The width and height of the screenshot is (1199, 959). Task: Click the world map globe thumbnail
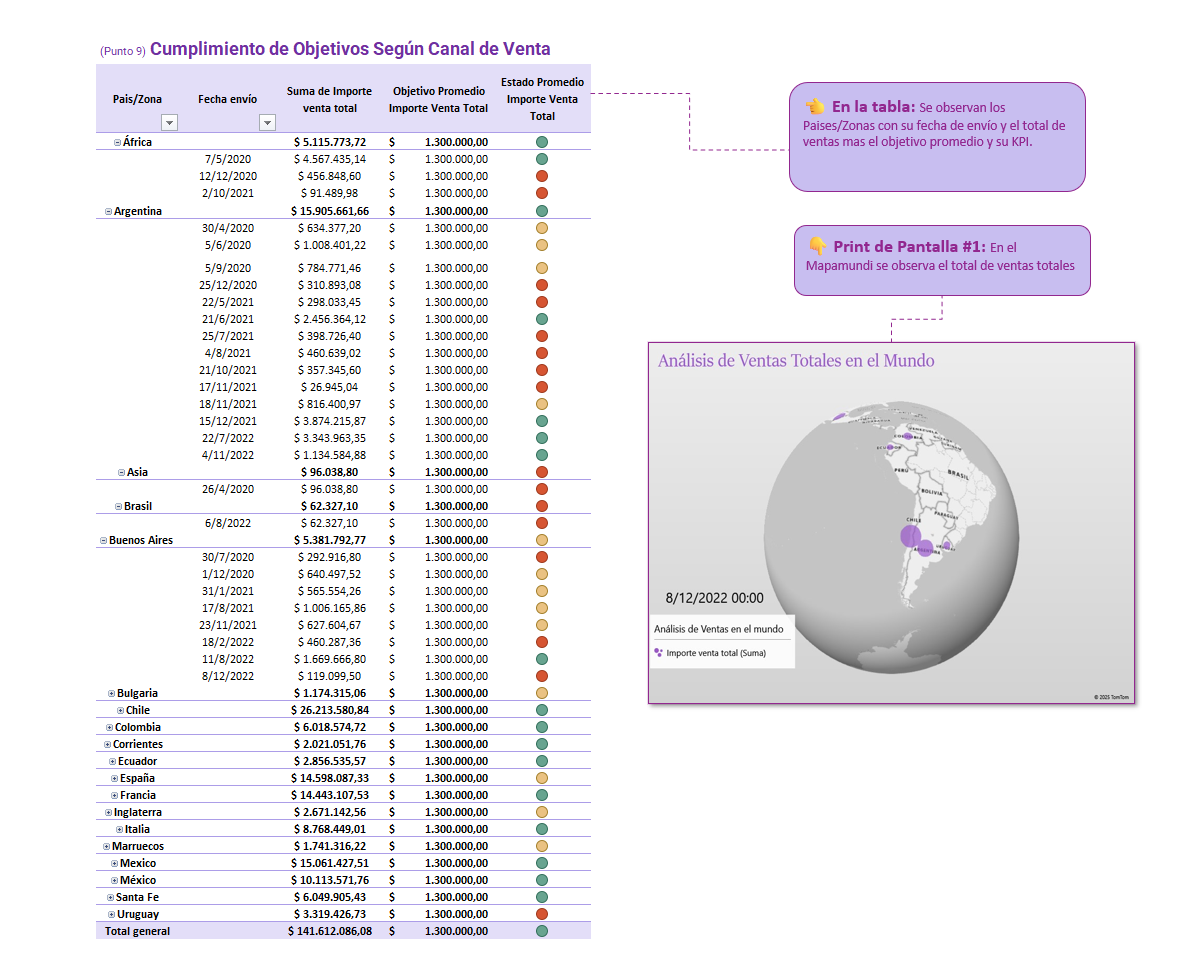[x=892, y=536]
